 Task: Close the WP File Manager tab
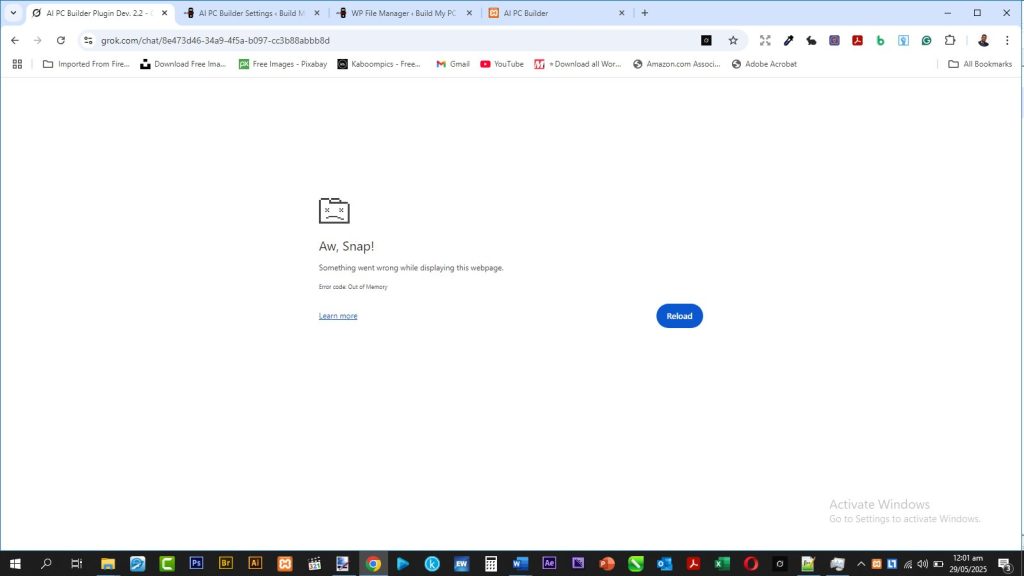tap(469, 13)
